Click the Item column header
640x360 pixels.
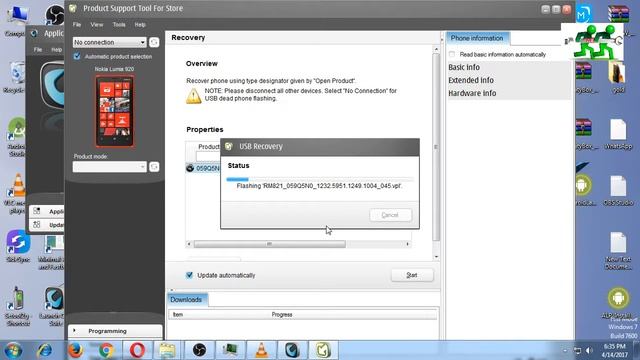pyautogui.click(x=178, y=315)
